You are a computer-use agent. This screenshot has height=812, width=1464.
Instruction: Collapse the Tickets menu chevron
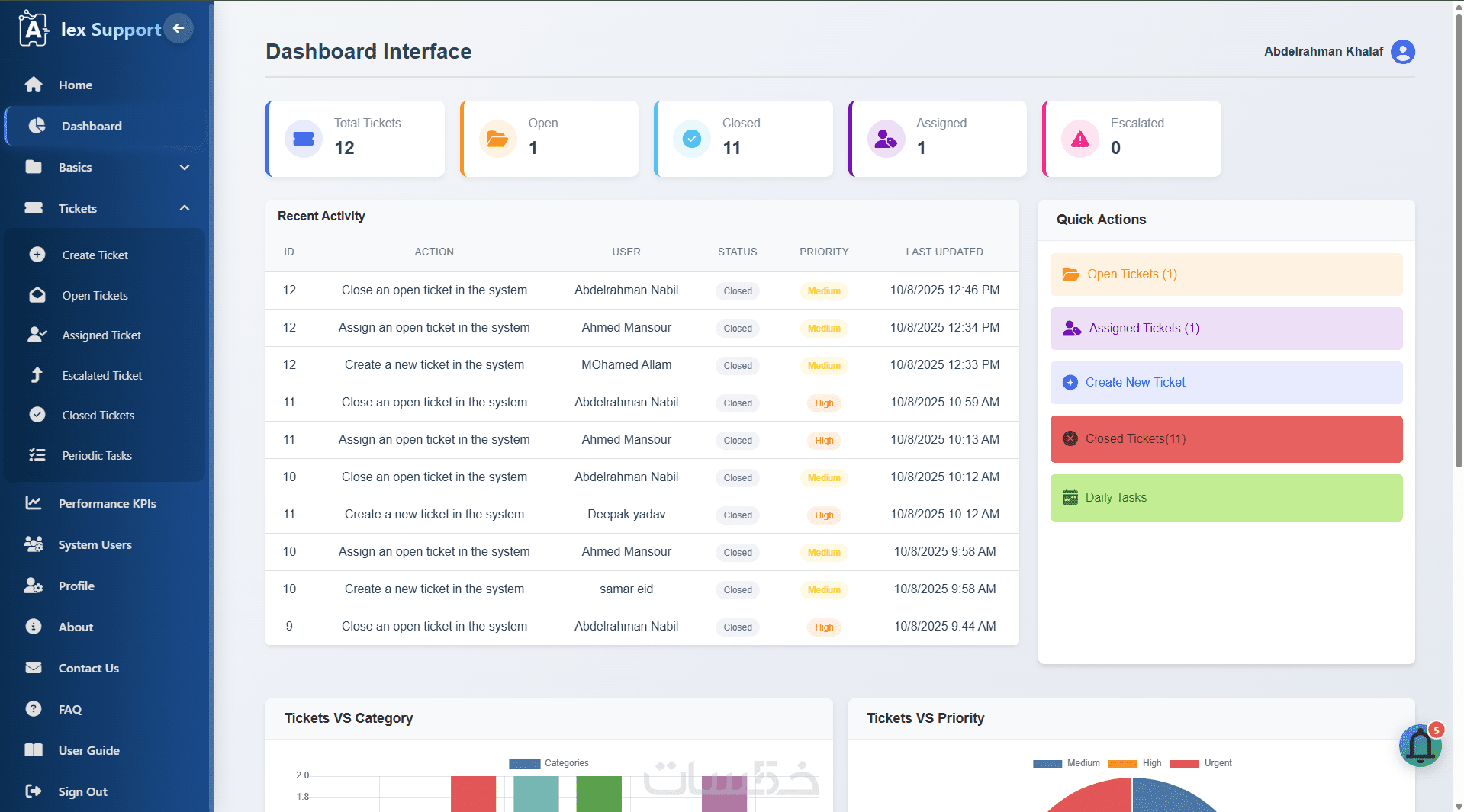pos(185,208)
